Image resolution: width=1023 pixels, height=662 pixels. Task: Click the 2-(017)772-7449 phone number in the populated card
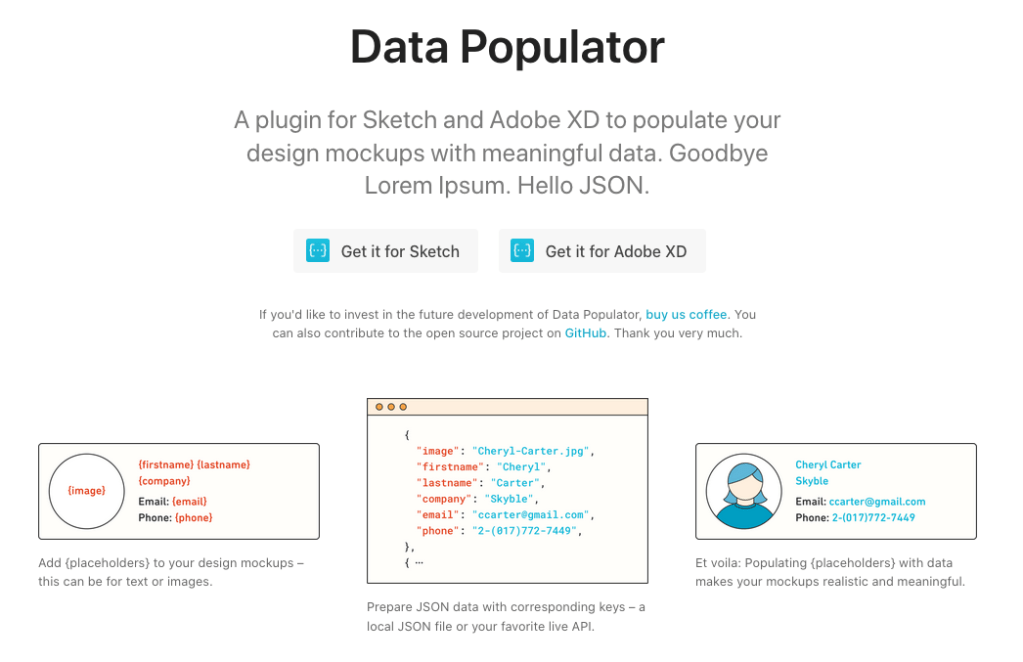(x=873, y=518)
